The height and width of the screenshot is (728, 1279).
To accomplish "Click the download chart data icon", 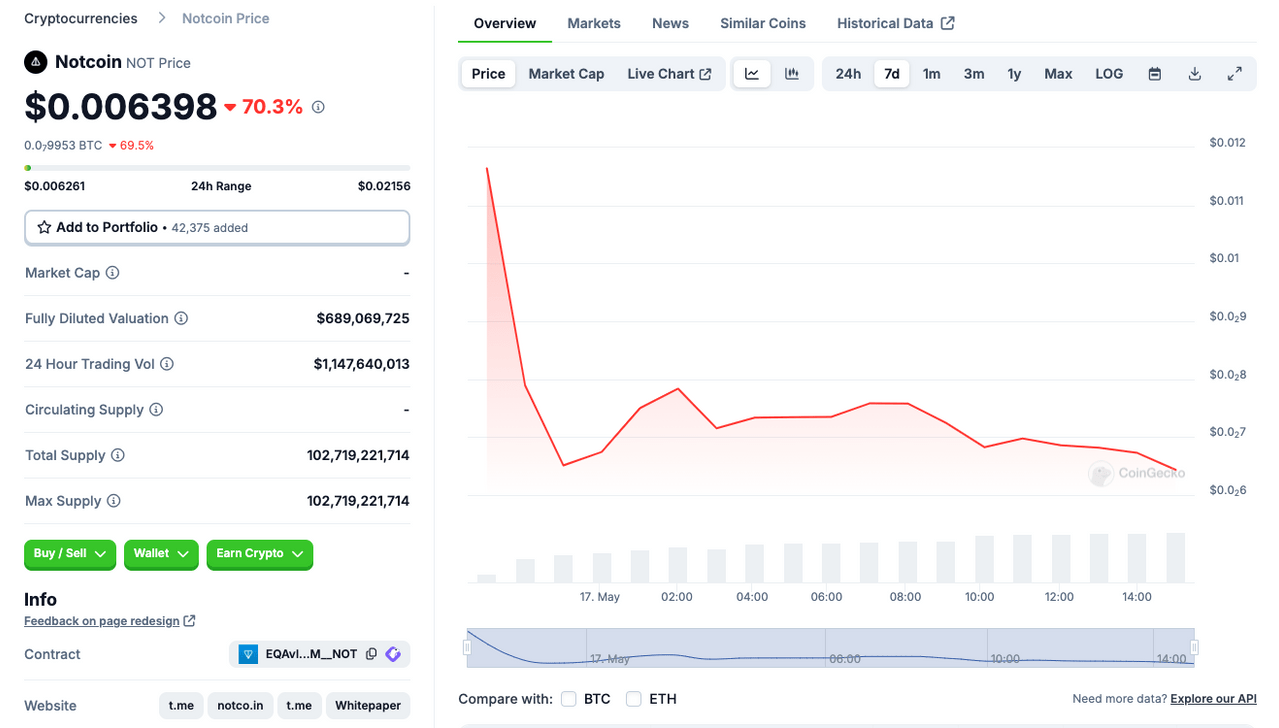I will click(1194, 74).
